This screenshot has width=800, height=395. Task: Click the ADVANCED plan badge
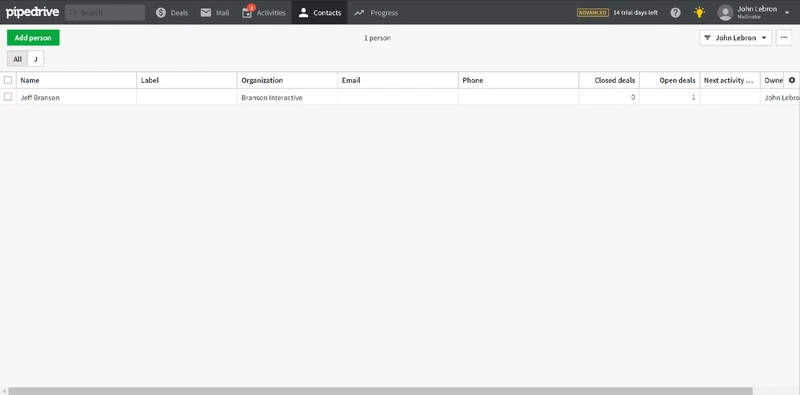[593, 13]
